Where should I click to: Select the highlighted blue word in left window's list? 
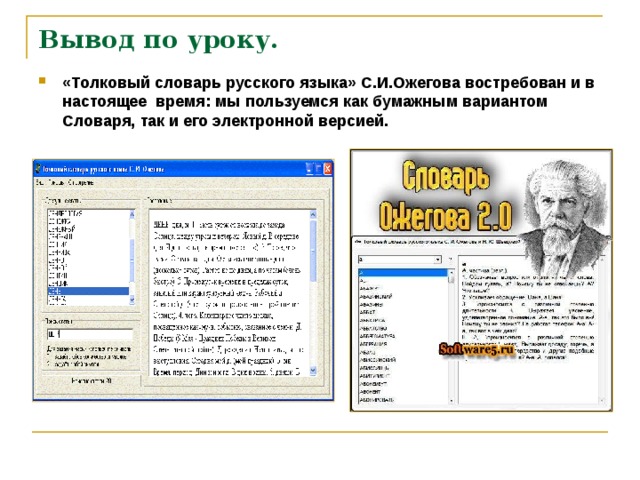(x=88, y=291)
